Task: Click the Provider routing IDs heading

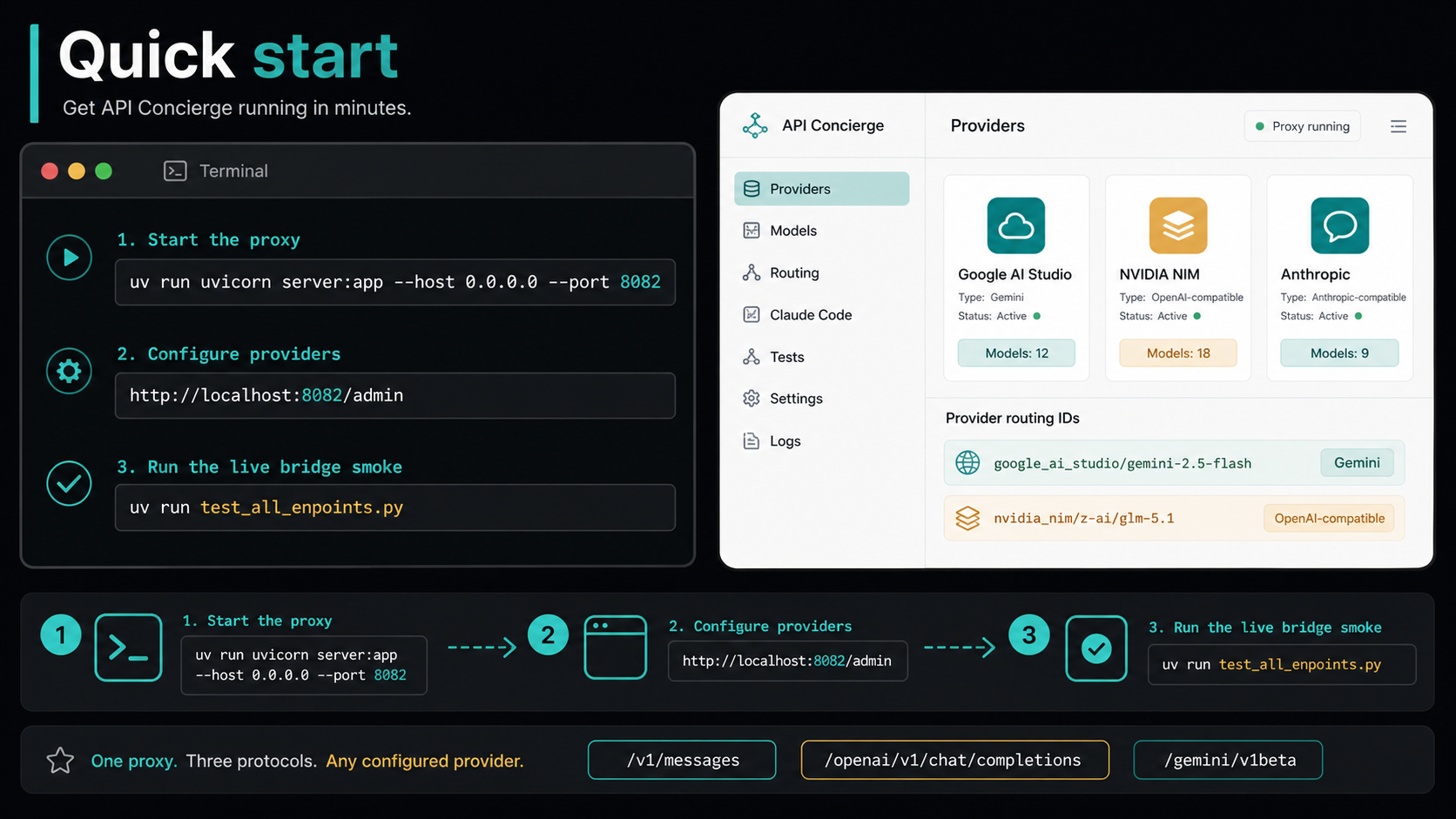Action: point(1012,418)
